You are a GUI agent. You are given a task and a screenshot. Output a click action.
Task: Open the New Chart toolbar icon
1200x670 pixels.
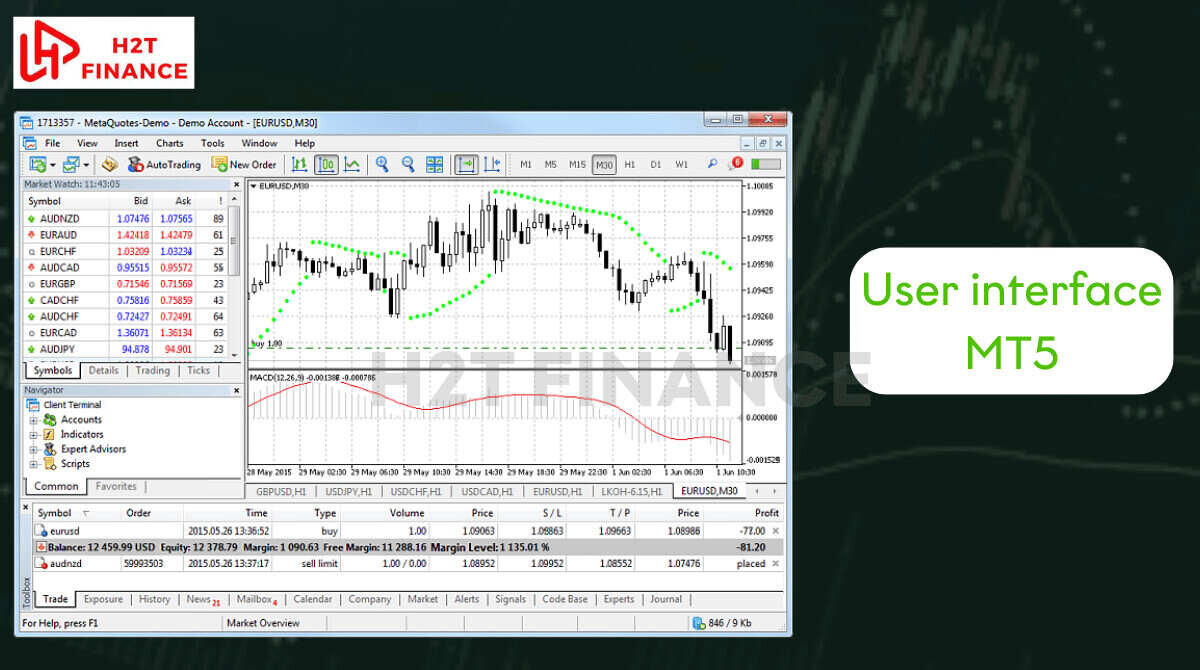point(36,164)
